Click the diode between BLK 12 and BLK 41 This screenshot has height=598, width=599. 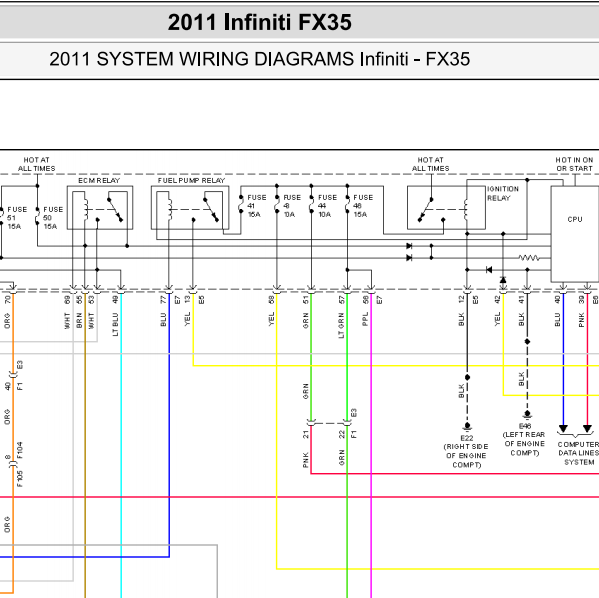pyautogui.click(x=489, y=270)
